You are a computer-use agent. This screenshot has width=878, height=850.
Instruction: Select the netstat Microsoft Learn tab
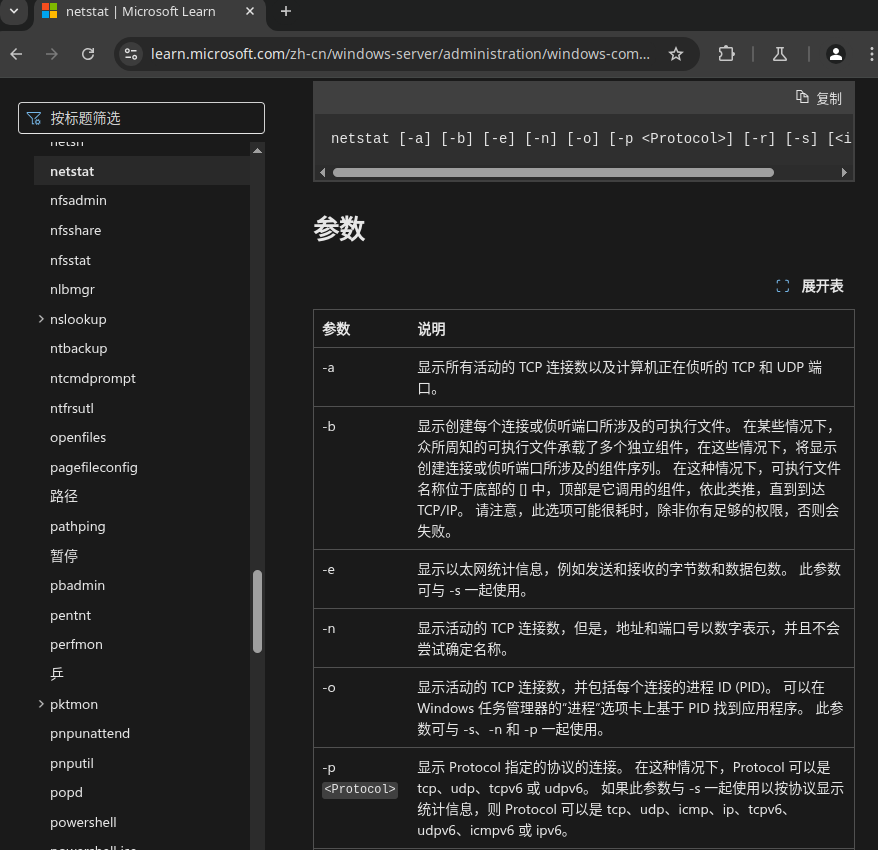pos(140,12)
